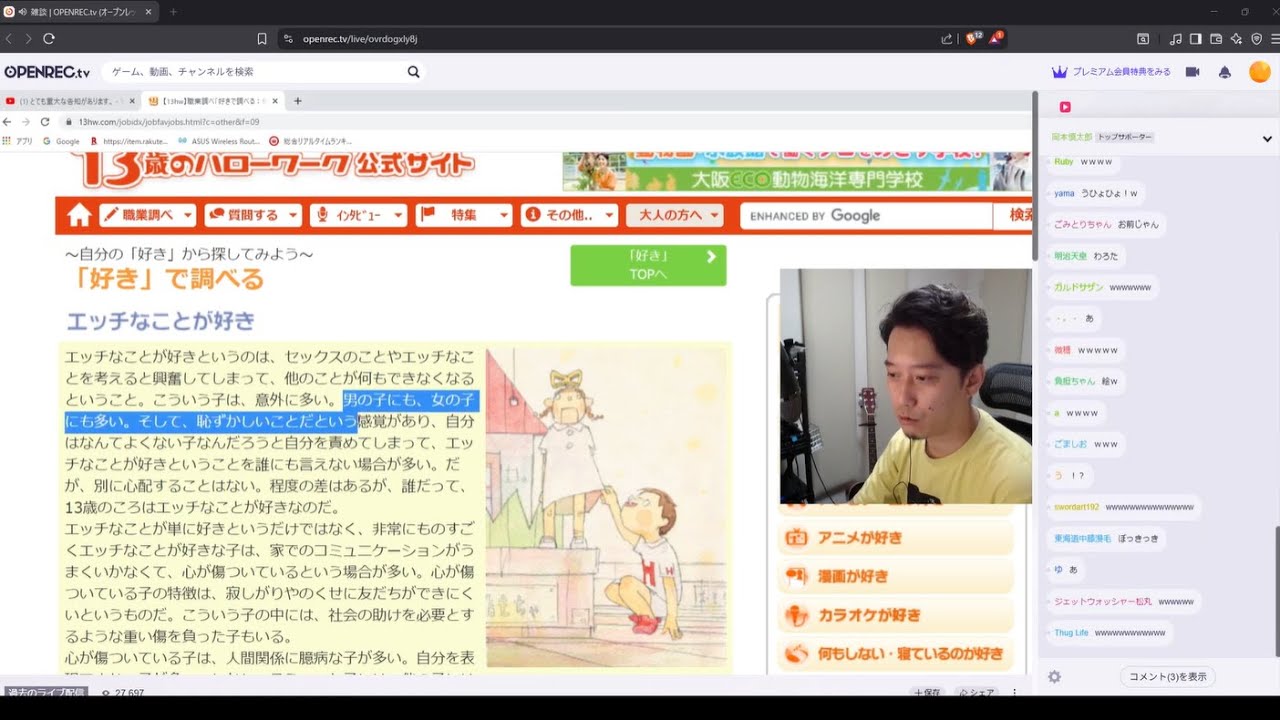Reload the OPENREC page
This screenshot has width=1280, height=720.
[x=48, y=39]
